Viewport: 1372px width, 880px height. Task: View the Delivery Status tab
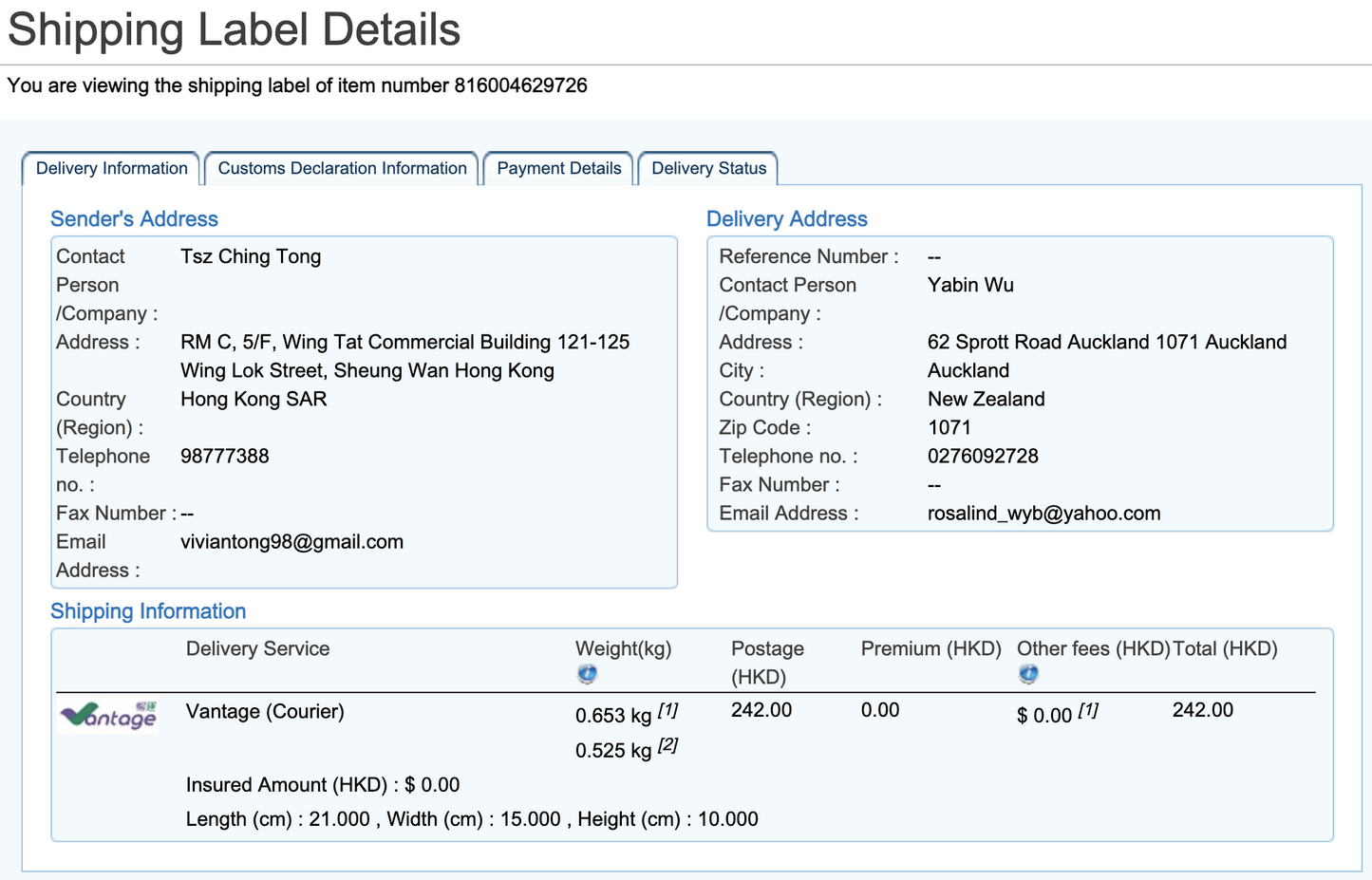pos(707,168)
